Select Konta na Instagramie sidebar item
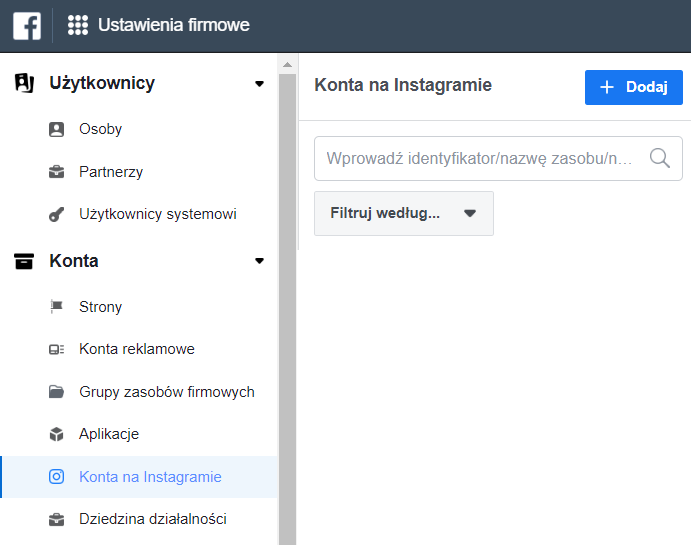Viewport: 691px width, 545px height. coord(139,477)
